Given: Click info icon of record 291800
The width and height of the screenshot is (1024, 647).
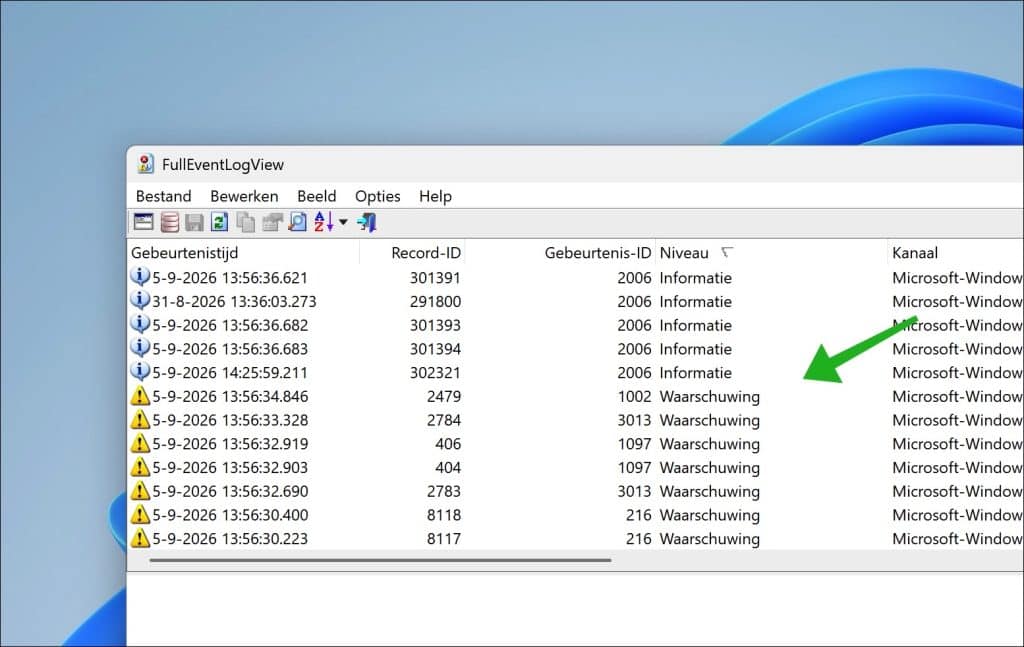Looking at the screenshot, I should (x=140, y=301).
